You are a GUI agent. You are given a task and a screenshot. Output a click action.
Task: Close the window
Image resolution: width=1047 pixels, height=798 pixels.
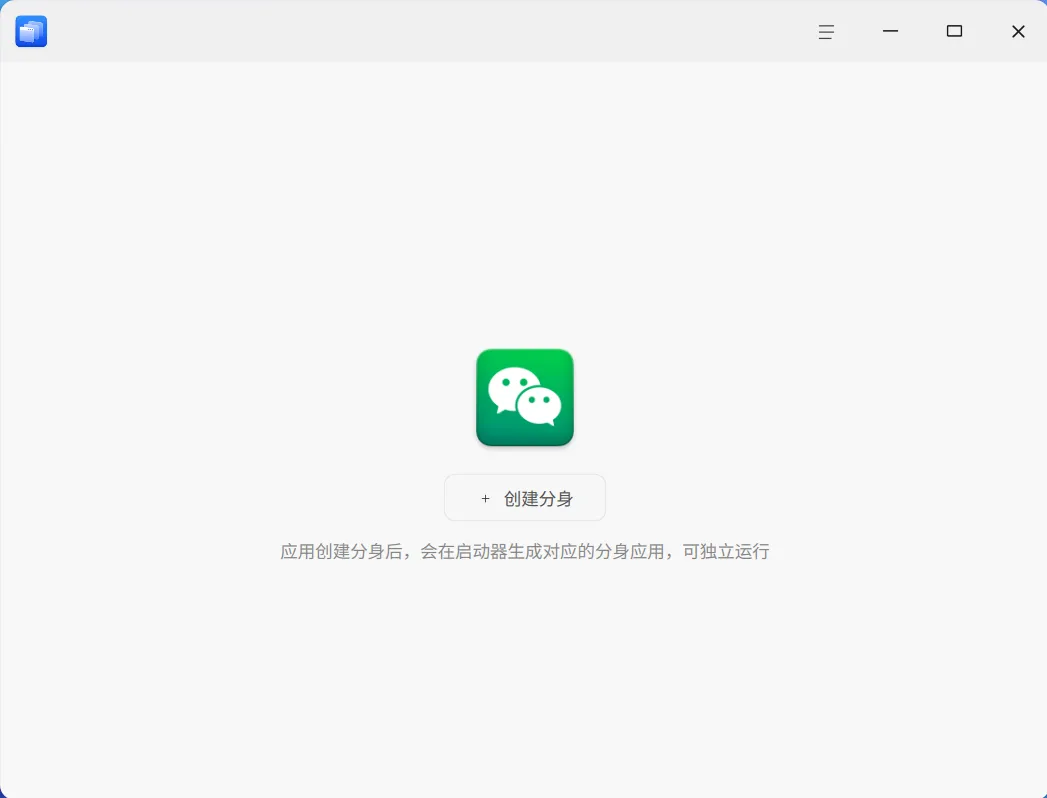coord(1018,31)
